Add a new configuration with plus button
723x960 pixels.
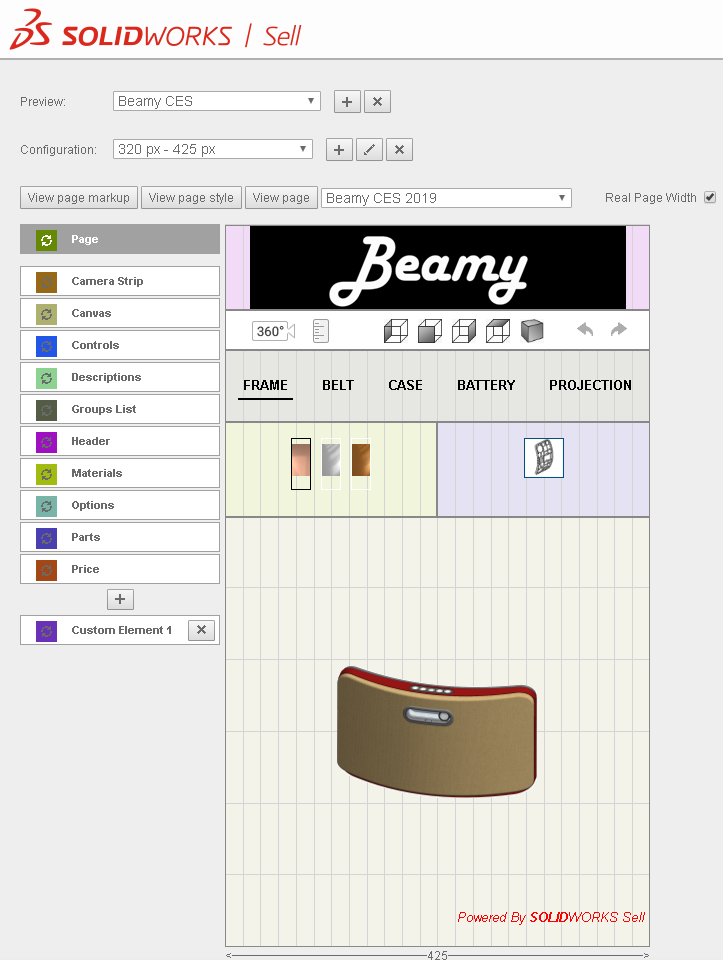coord(339,149)
